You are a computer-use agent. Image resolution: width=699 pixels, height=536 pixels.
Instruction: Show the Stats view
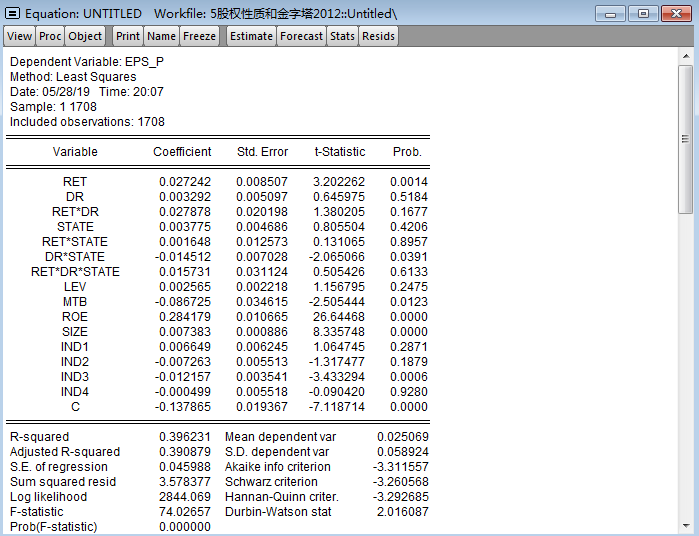pyautogui.click(x=342, y=36)
